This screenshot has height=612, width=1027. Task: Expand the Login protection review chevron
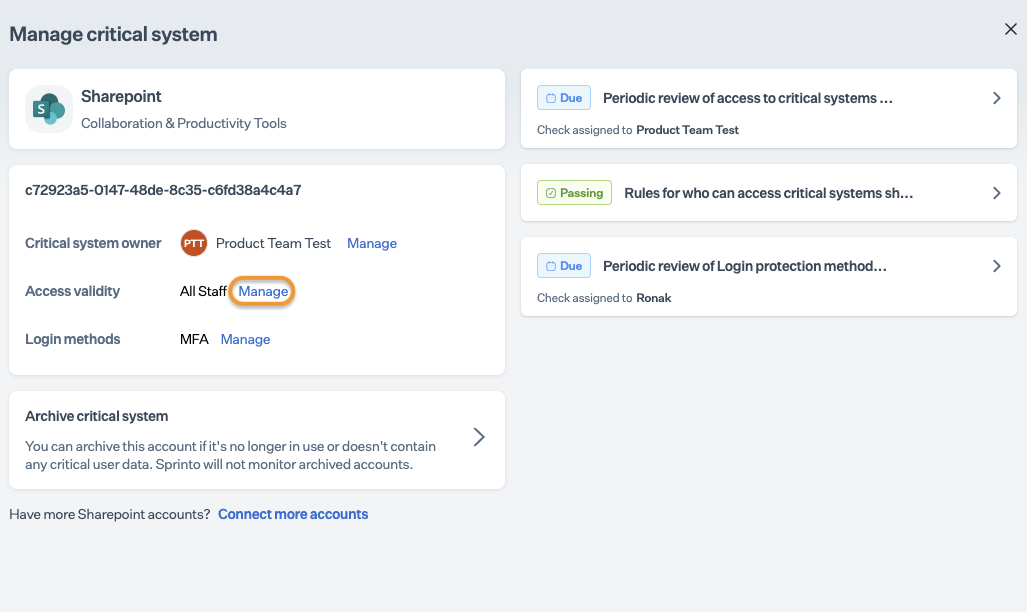point(996,266)
